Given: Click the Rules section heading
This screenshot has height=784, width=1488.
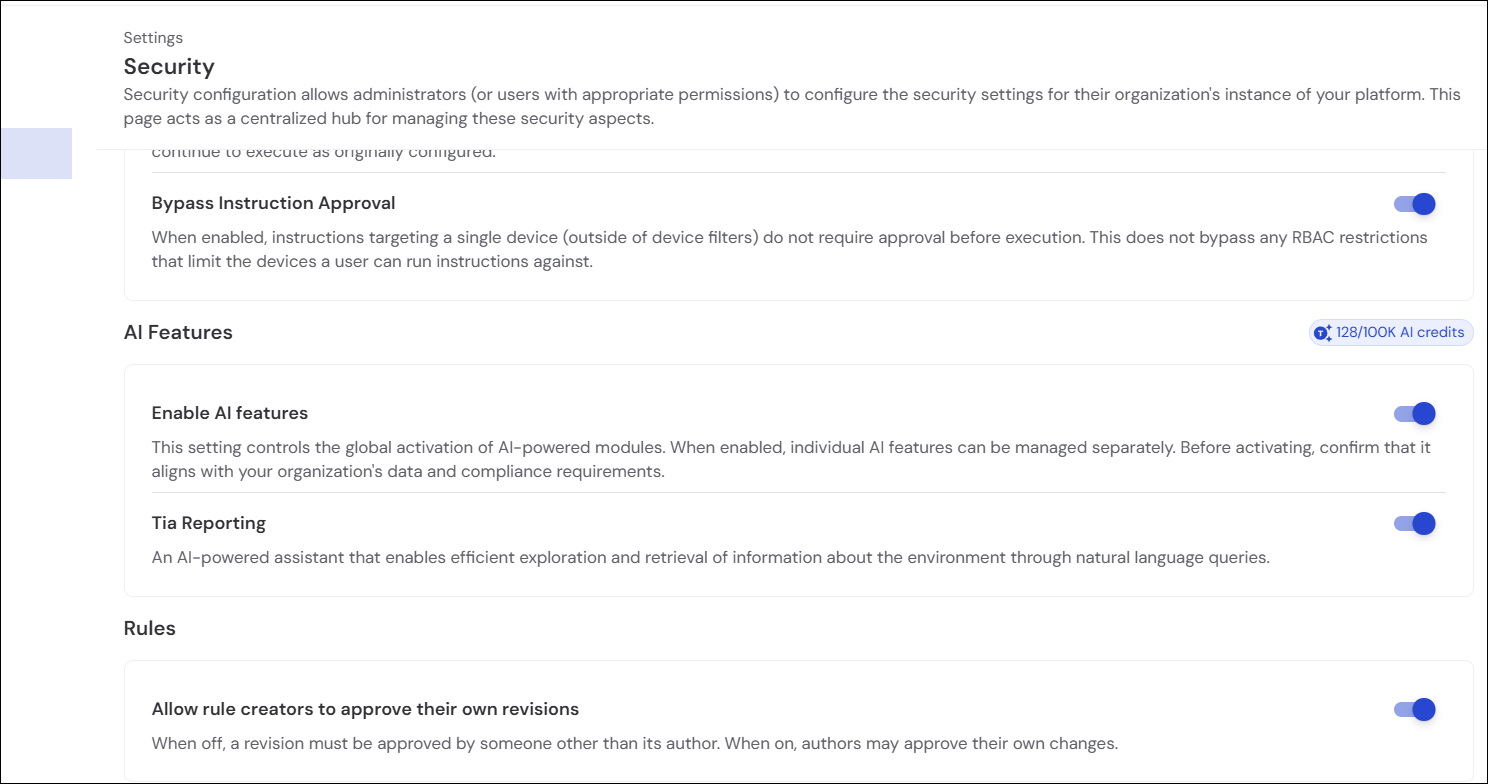Looking at the screenshot, I should (150, 629).
